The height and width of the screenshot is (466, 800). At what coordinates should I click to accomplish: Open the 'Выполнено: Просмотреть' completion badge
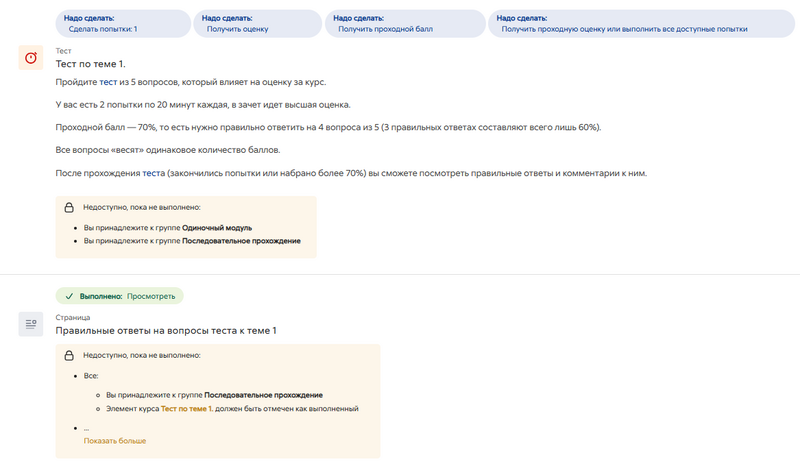coord(120,296)
